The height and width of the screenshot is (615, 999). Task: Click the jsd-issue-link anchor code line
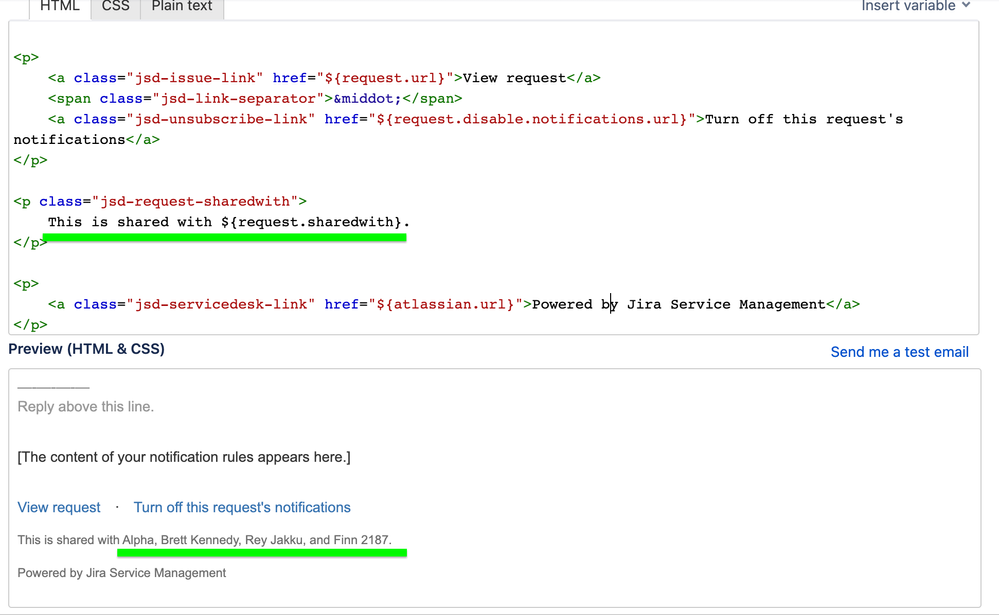pyautogui.click(x=324, y=78)
